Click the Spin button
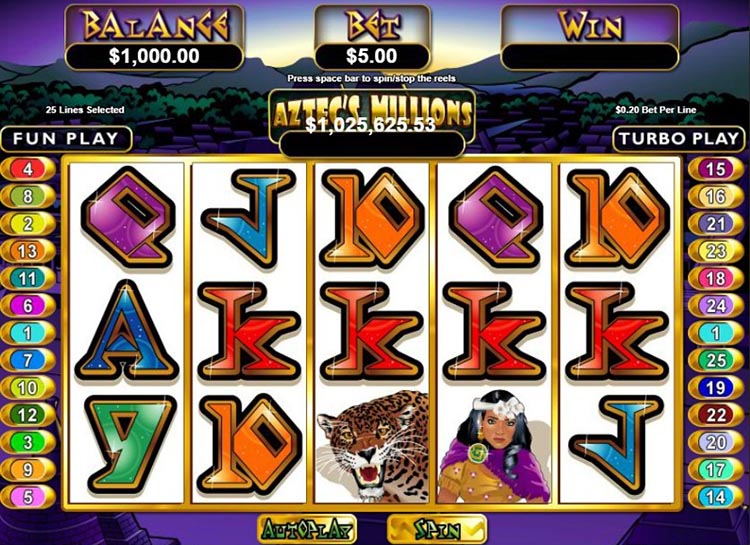This screenshot has height=545, width=750. (x=437, y=529)
